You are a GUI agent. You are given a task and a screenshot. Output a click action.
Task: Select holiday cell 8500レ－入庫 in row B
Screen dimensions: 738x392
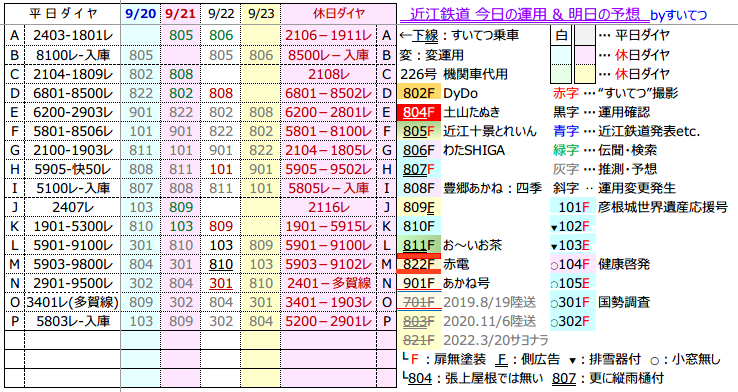pos(329,55)
